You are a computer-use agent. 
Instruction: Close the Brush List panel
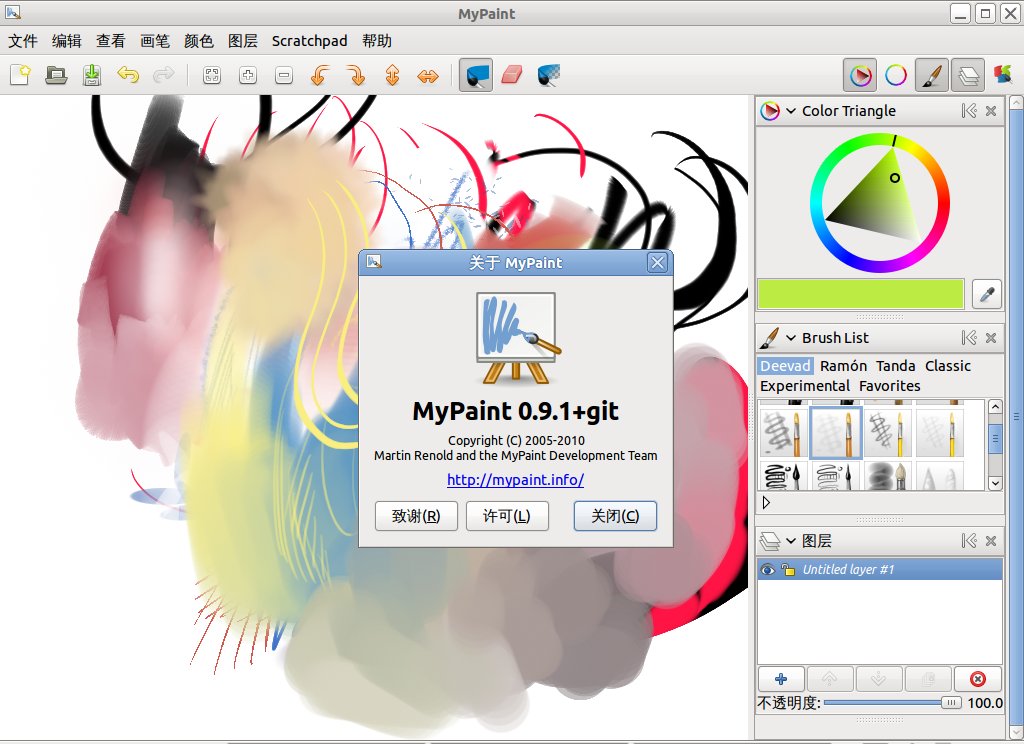point(991,338)
